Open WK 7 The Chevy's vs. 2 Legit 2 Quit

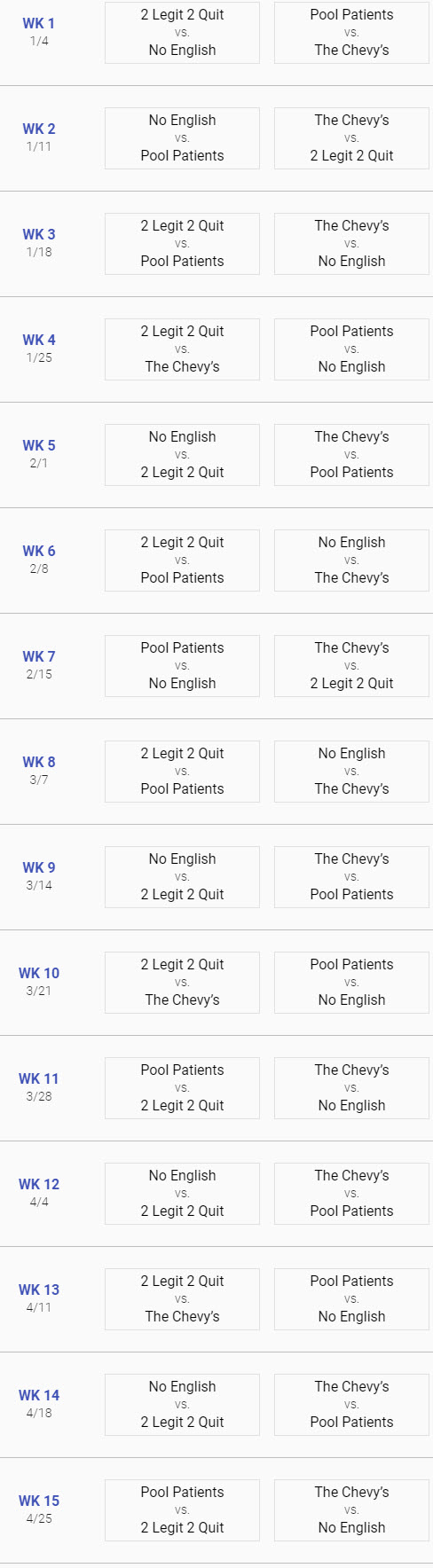351,666
